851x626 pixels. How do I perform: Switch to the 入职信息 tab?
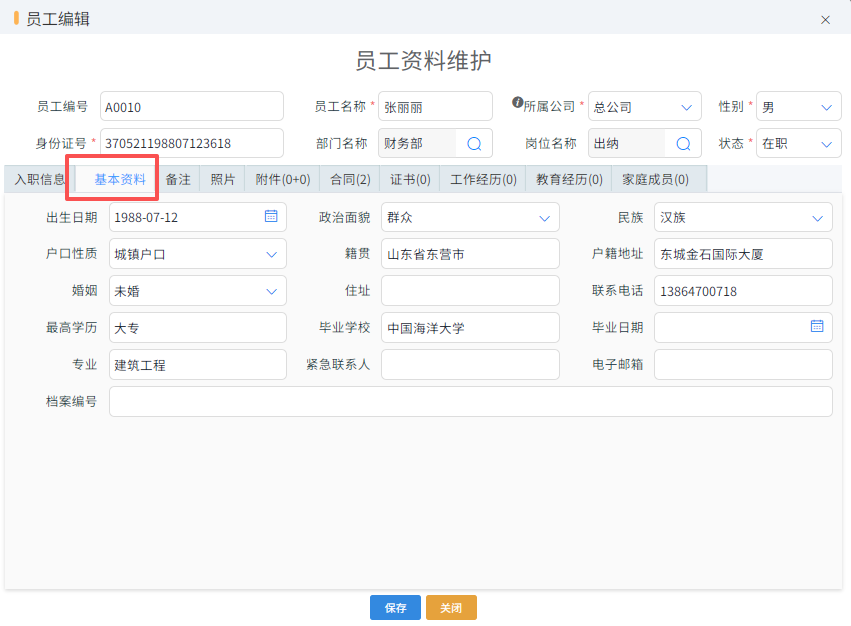[x=39, y=180]
